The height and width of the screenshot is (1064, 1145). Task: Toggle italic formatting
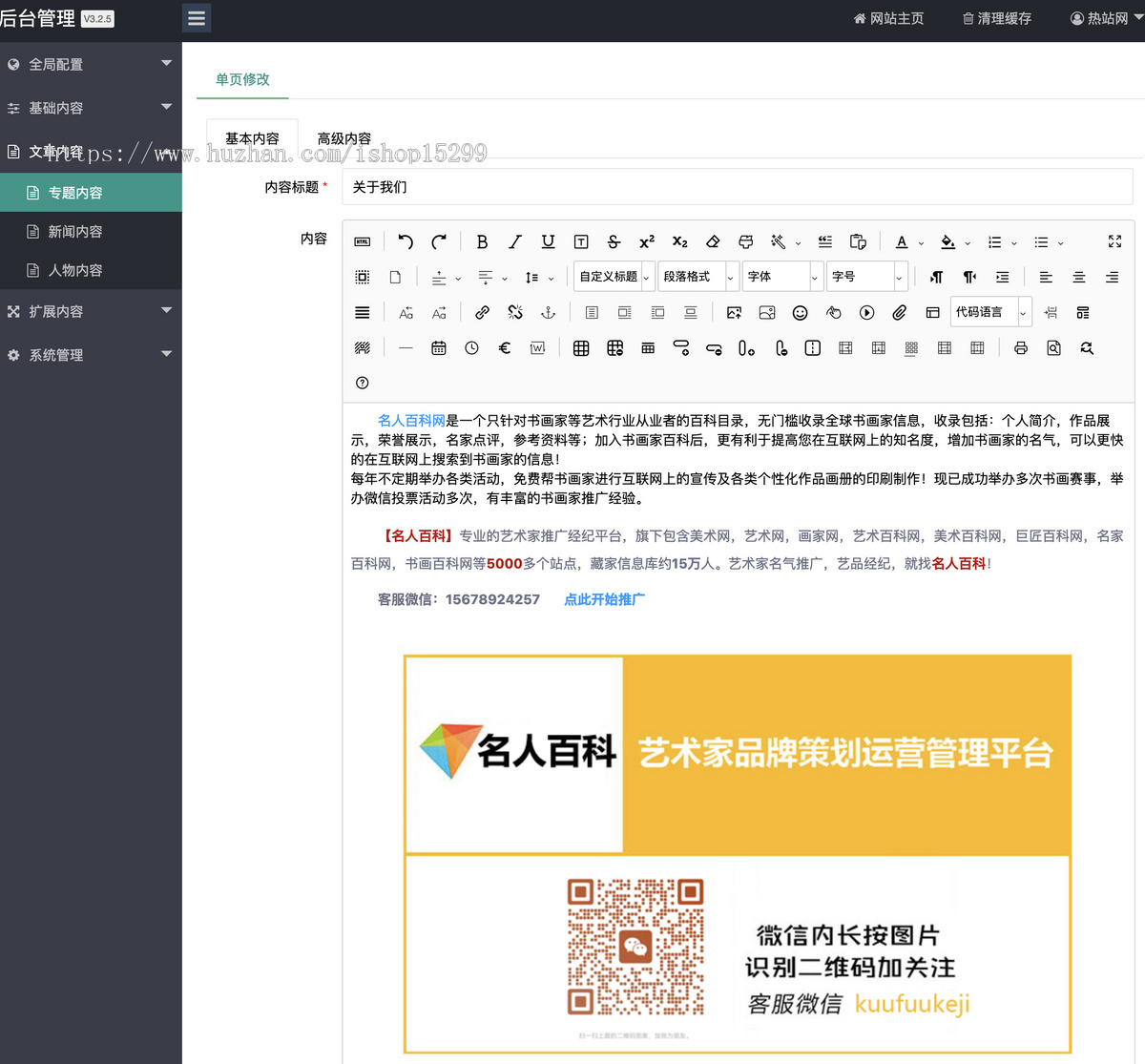click(515, 242)
